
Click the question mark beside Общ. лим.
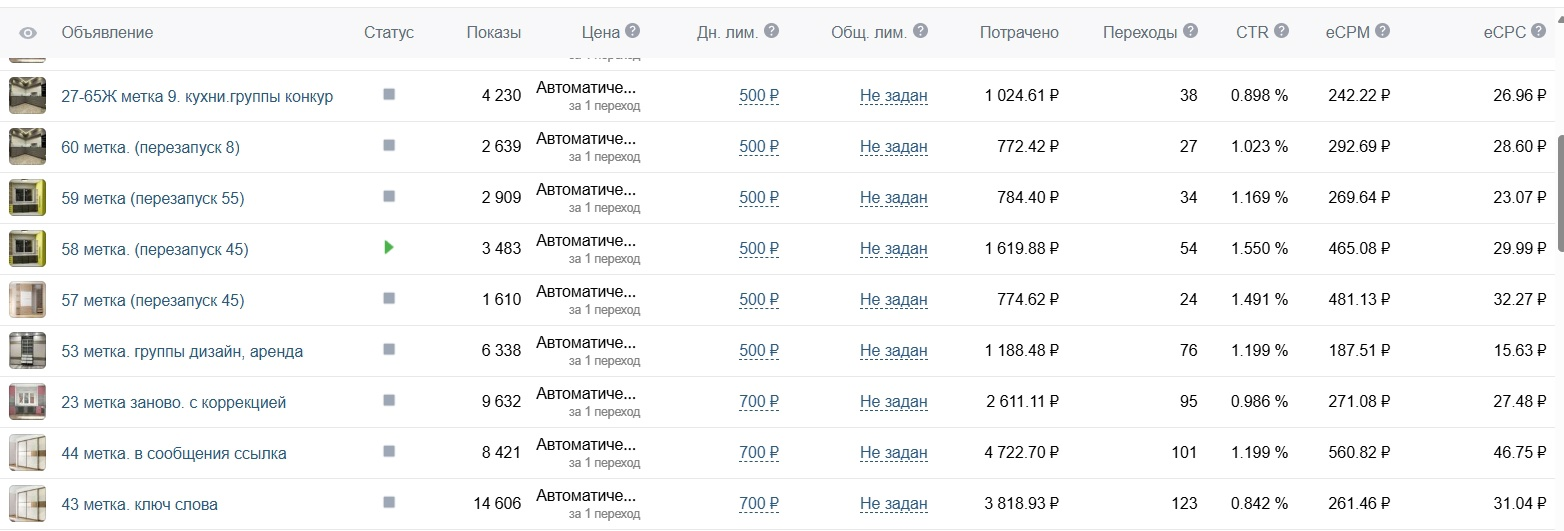pyautogui.click(x=920, y=31)
